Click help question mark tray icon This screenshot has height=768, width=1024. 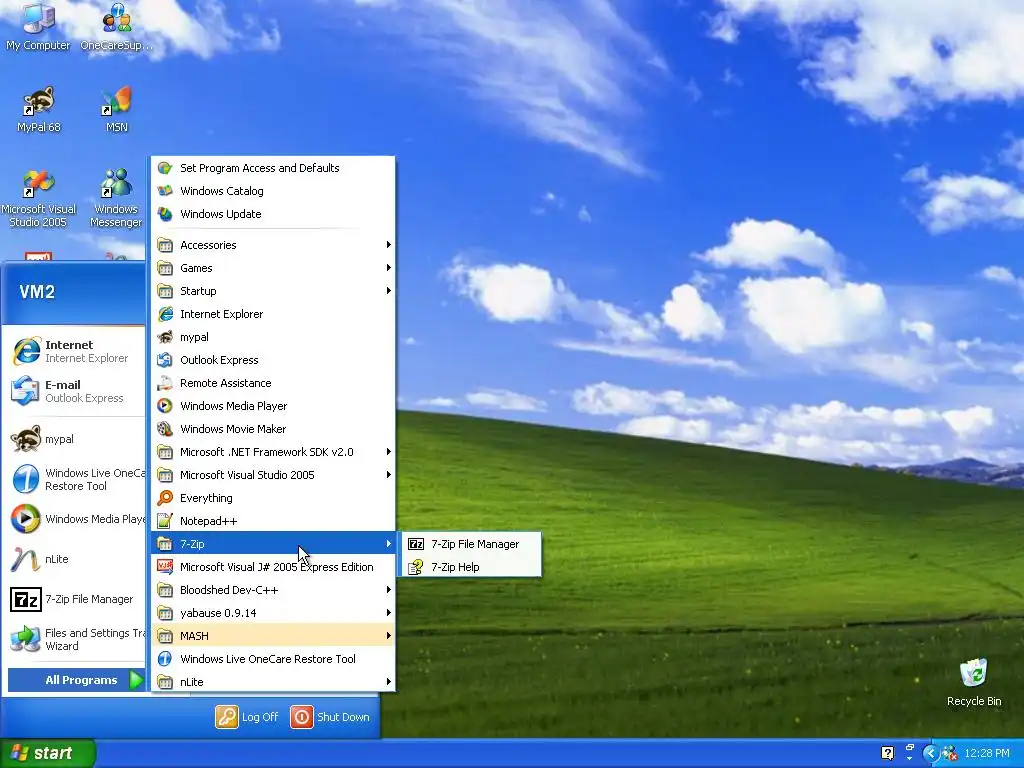click(888, 753)
